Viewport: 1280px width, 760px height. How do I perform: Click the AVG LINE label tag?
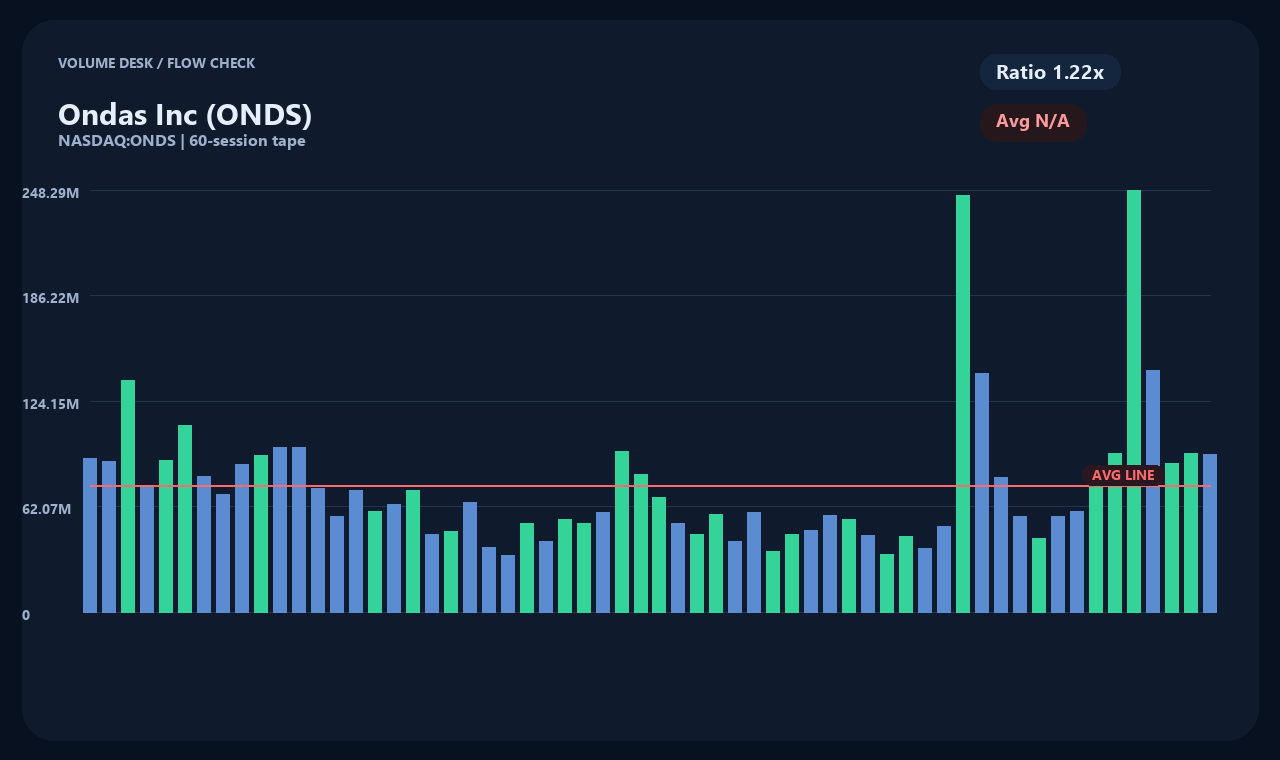point(1123,475)
